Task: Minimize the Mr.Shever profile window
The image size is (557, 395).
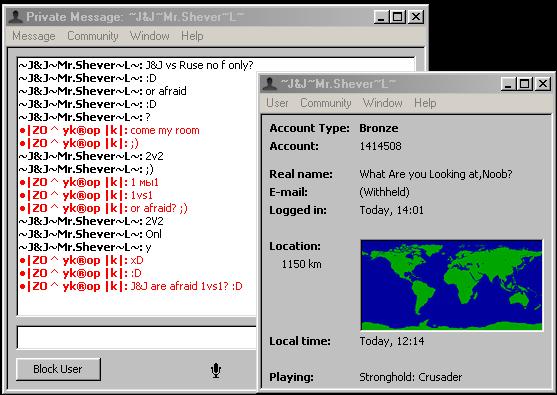Action: tap(508, 84)
